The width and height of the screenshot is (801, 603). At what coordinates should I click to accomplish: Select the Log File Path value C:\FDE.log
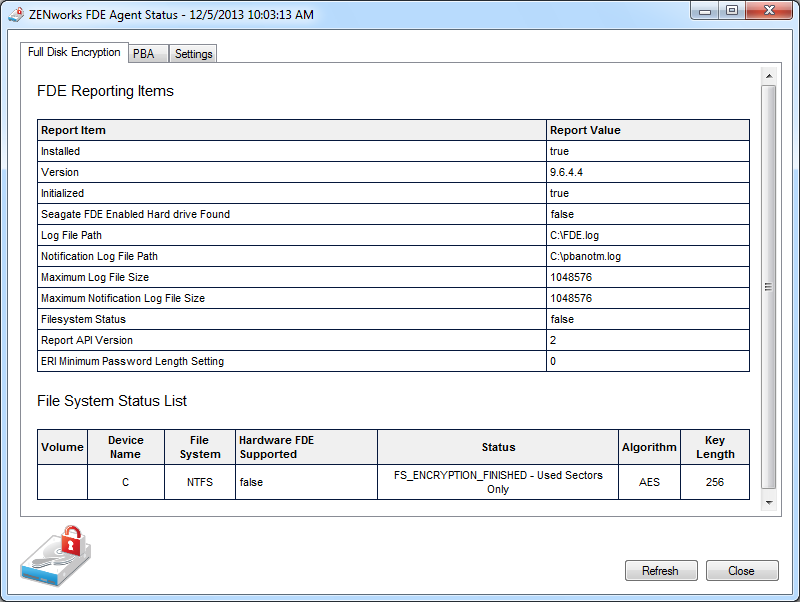[x=574, y=235]
